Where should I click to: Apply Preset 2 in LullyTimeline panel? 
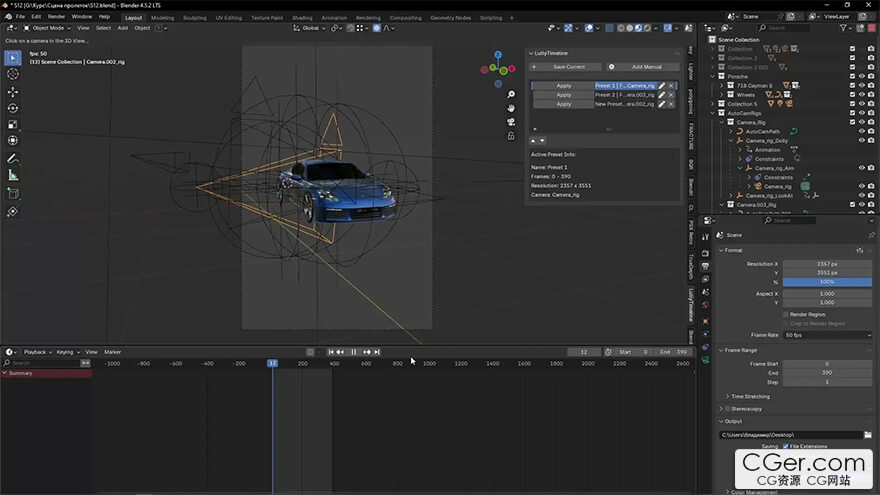(x=563, y=95)
